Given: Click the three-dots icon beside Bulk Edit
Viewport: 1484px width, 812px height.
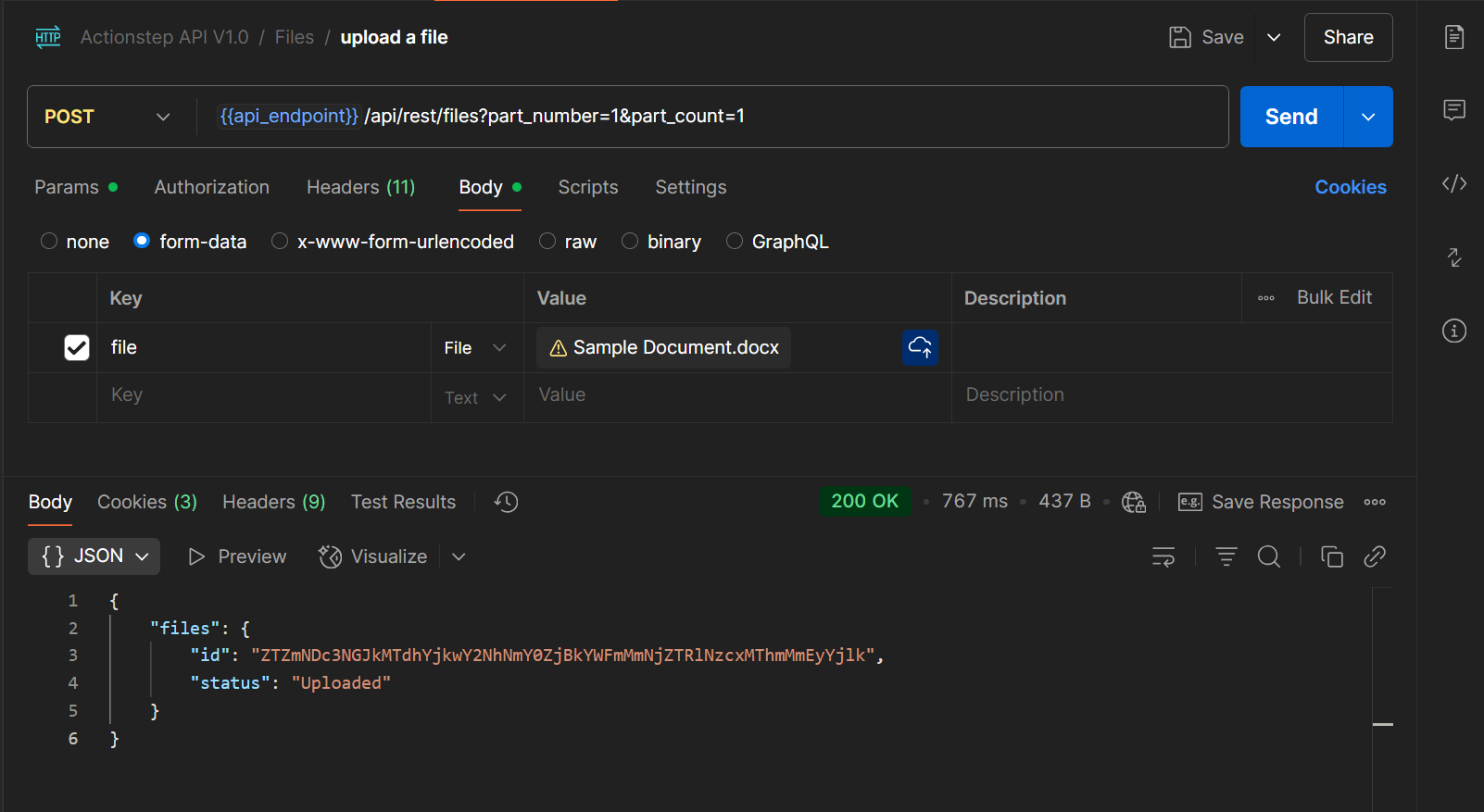Looking at the screenshot, I should click(1266, 298).
